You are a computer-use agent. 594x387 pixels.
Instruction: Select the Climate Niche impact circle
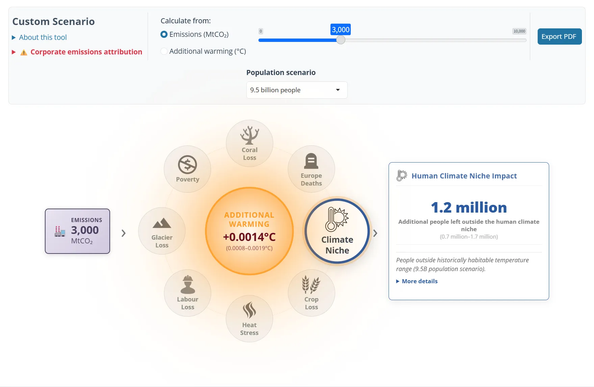[x=337, y=231]
